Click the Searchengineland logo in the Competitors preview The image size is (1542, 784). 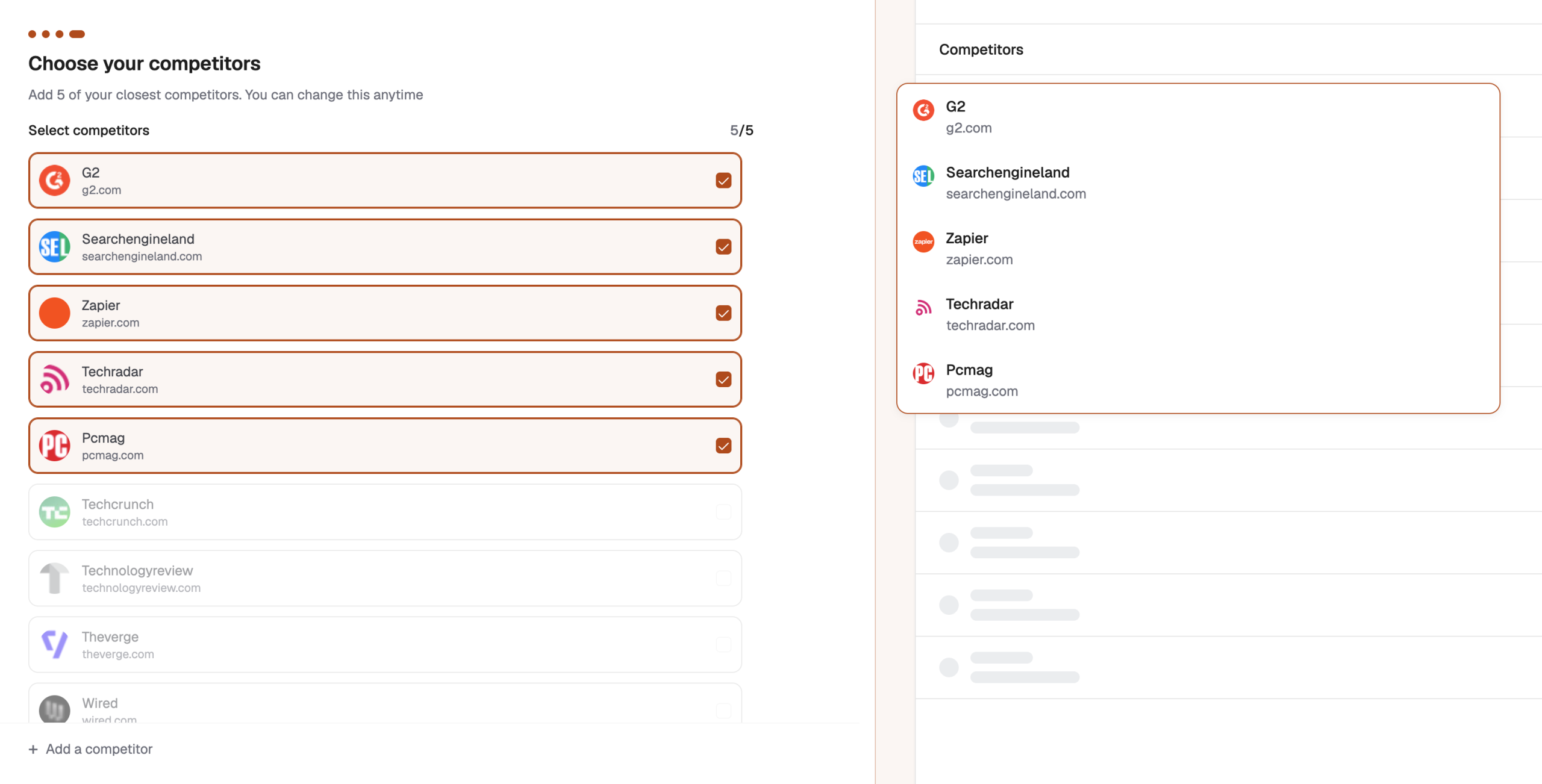[923, 176]
